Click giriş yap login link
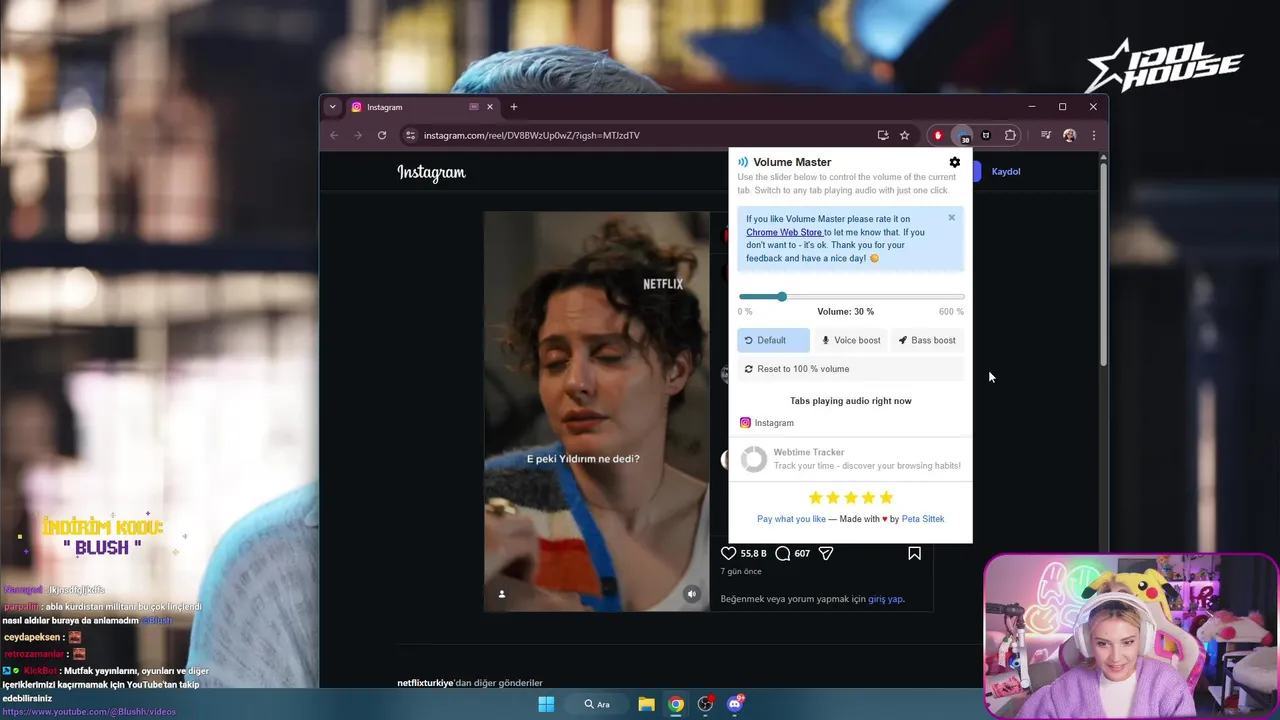This screenshot has height=720, width=1280. click(885, 599)
